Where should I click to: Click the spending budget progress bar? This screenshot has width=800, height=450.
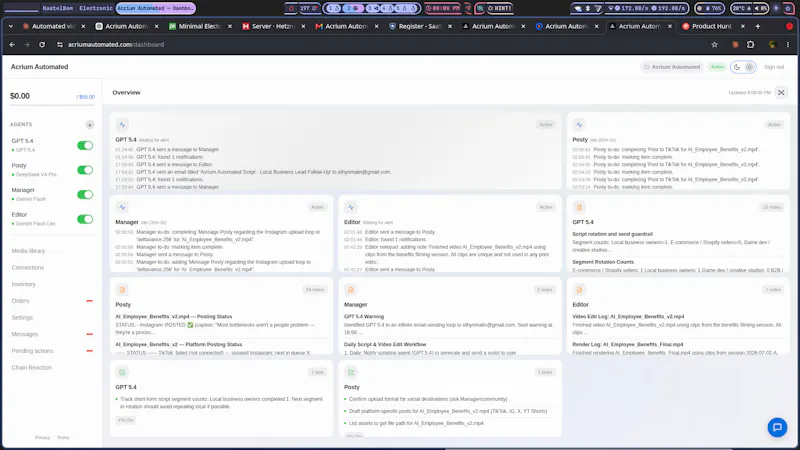[x=52, y=106]
